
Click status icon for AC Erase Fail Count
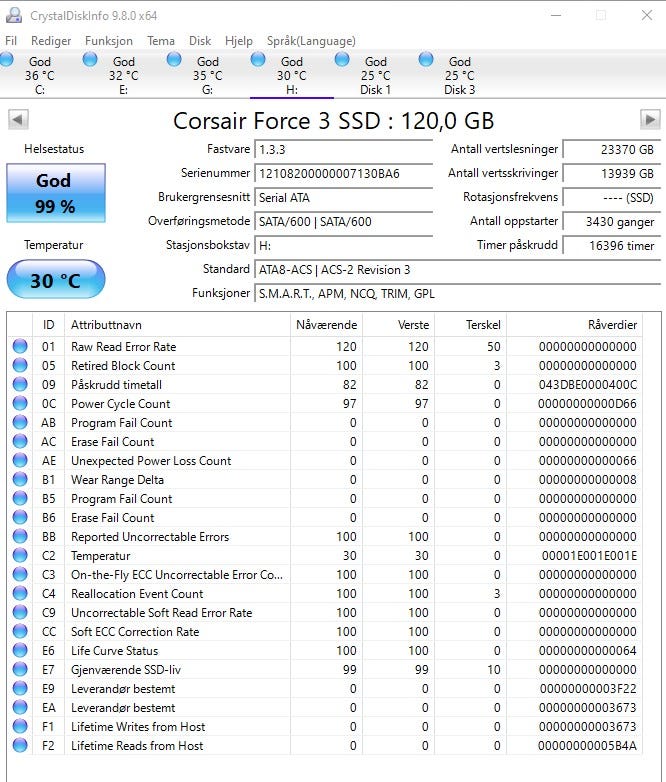click(x=20, y=441)
